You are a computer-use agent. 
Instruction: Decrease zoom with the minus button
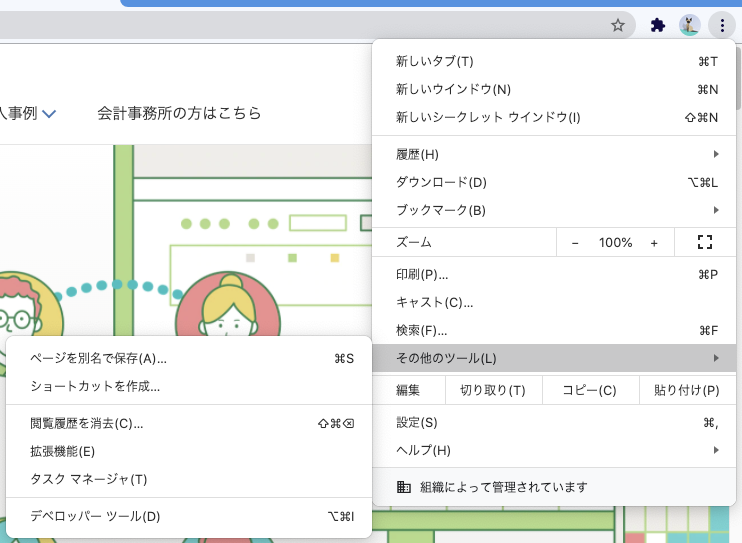(x=575, y=243)
